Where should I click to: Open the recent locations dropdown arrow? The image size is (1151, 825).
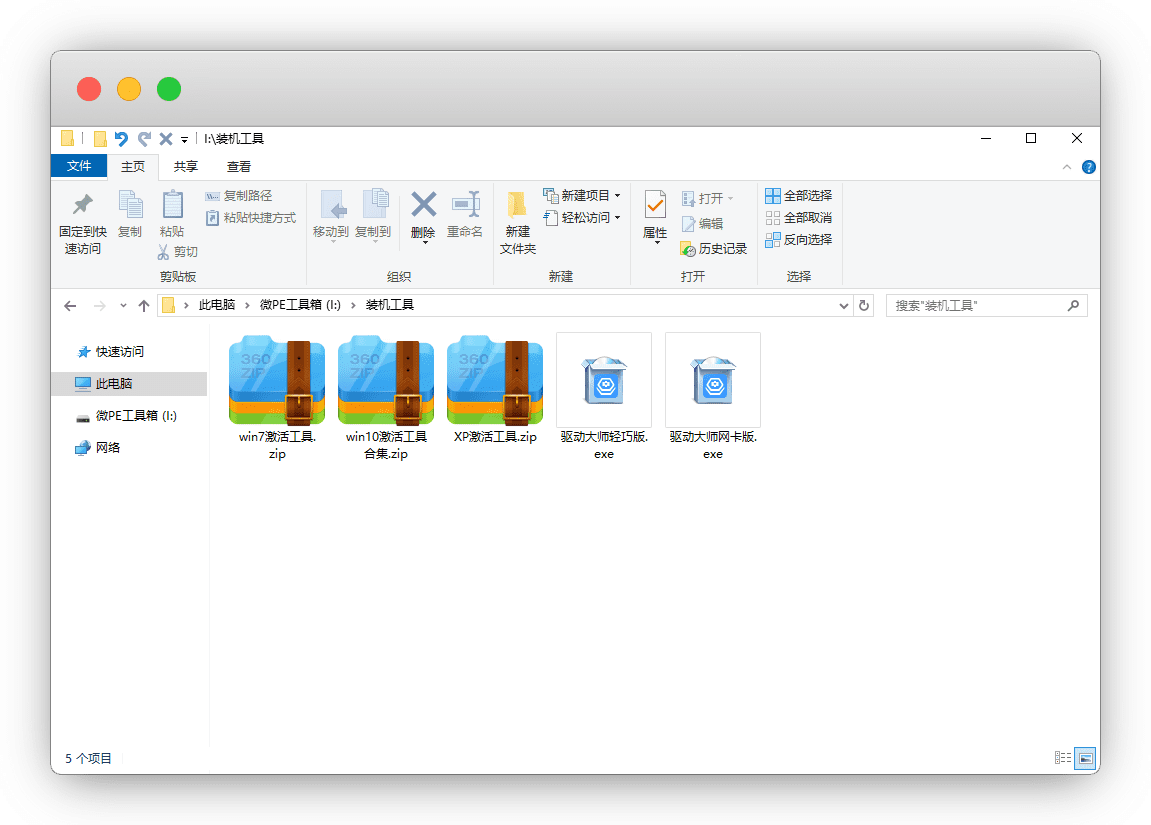123,306
